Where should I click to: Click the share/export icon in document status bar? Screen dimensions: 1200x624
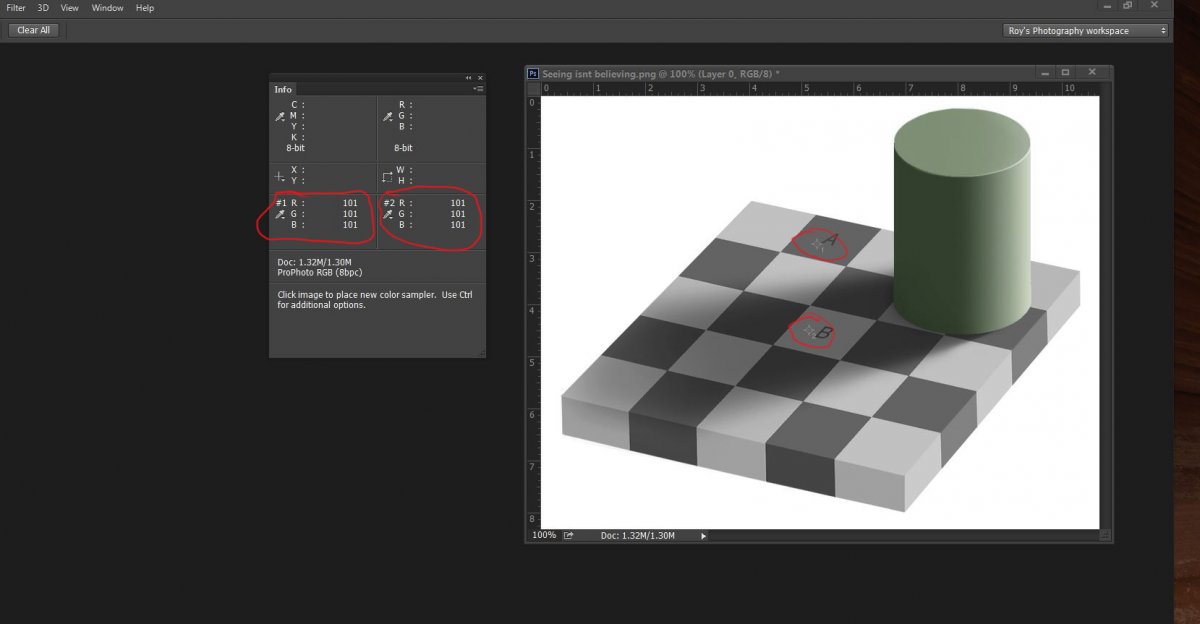pyautogui.click(x=569, y=536)
